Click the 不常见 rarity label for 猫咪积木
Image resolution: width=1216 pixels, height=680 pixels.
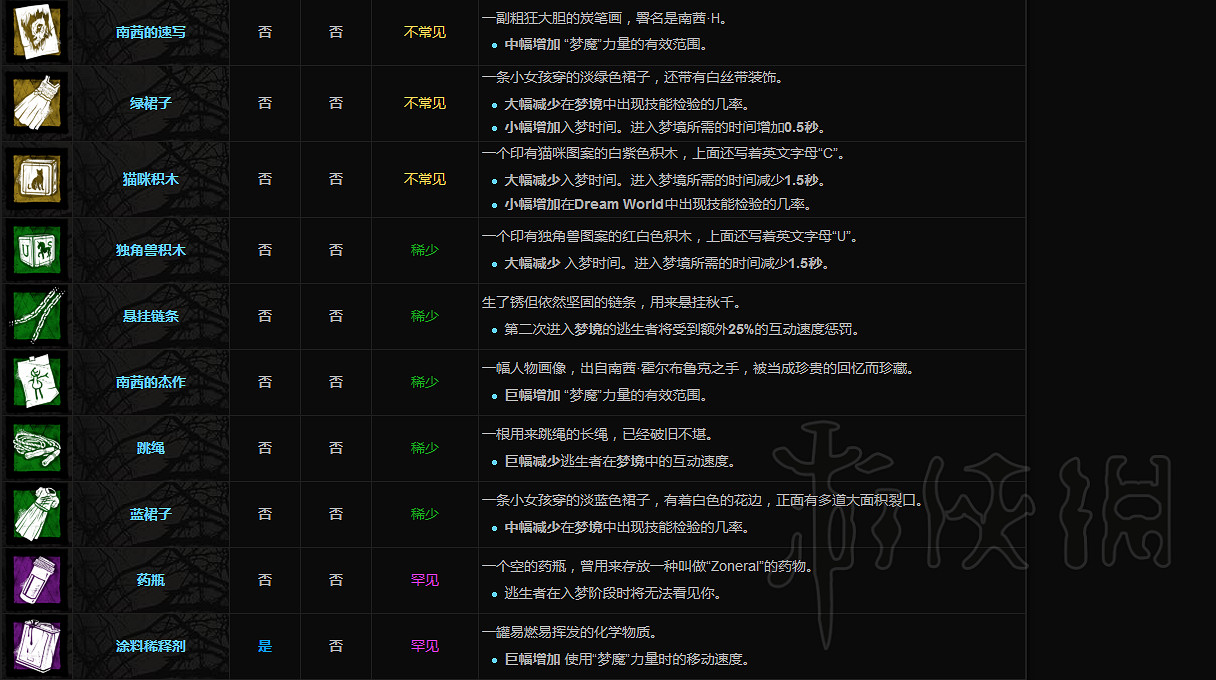point(424,179)
